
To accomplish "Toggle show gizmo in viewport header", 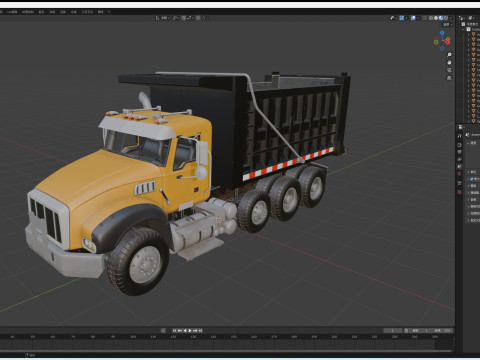I will pos(402,18).
